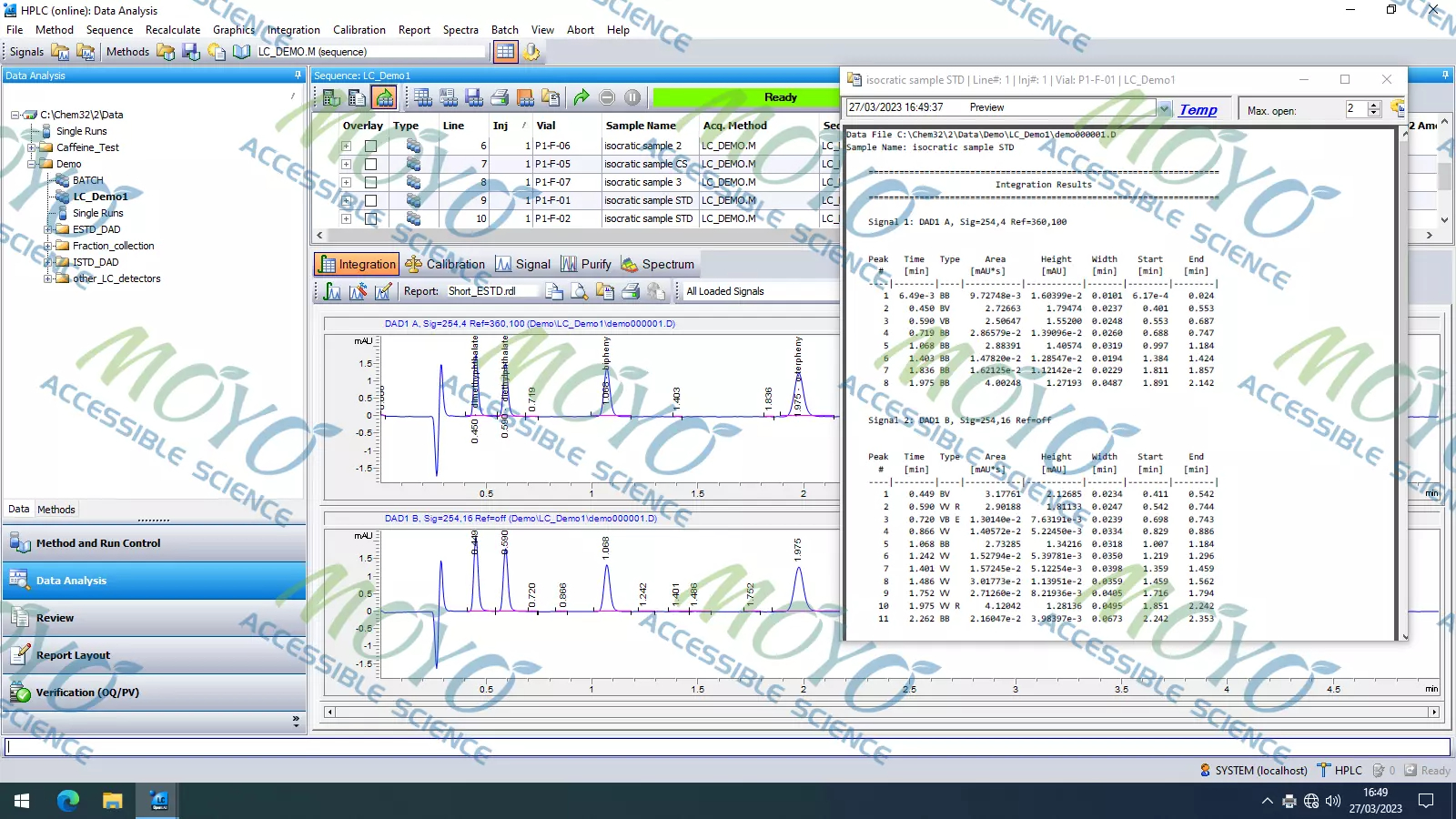Click the open book method icon
The width and height of the screenshot is (1456, 819).
click(242, 52)
